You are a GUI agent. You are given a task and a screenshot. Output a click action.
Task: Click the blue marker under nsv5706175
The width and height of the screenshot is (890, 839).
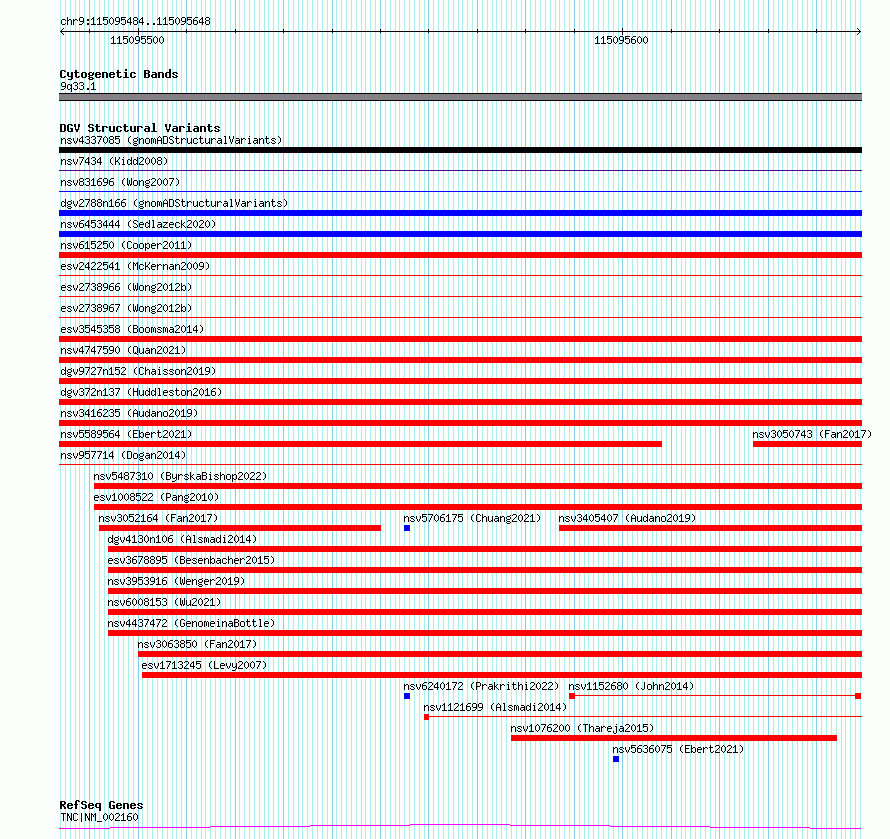coord(407,528)
